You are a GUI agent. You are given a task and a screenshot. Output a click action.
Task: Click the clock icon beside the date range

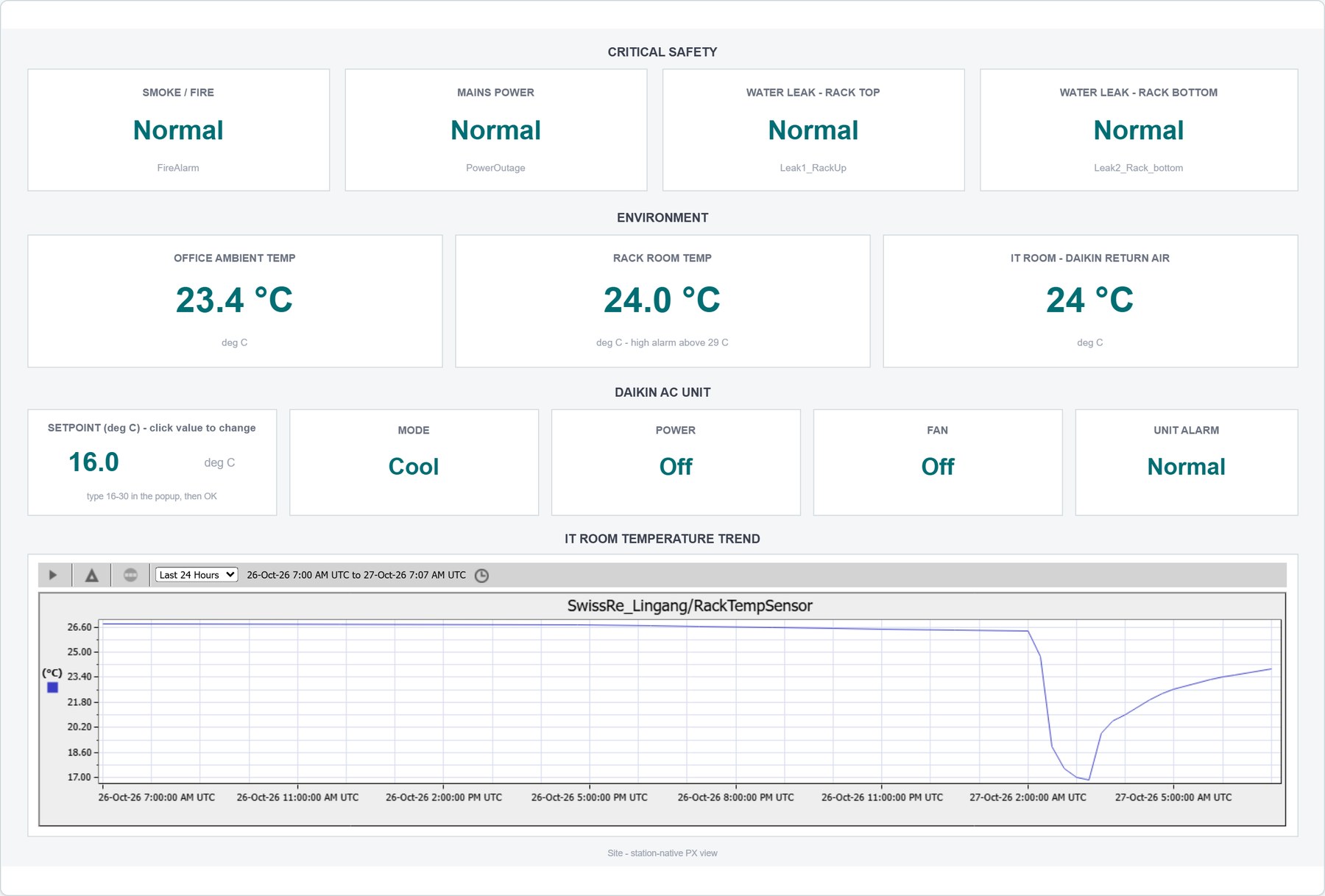[481, 576]
